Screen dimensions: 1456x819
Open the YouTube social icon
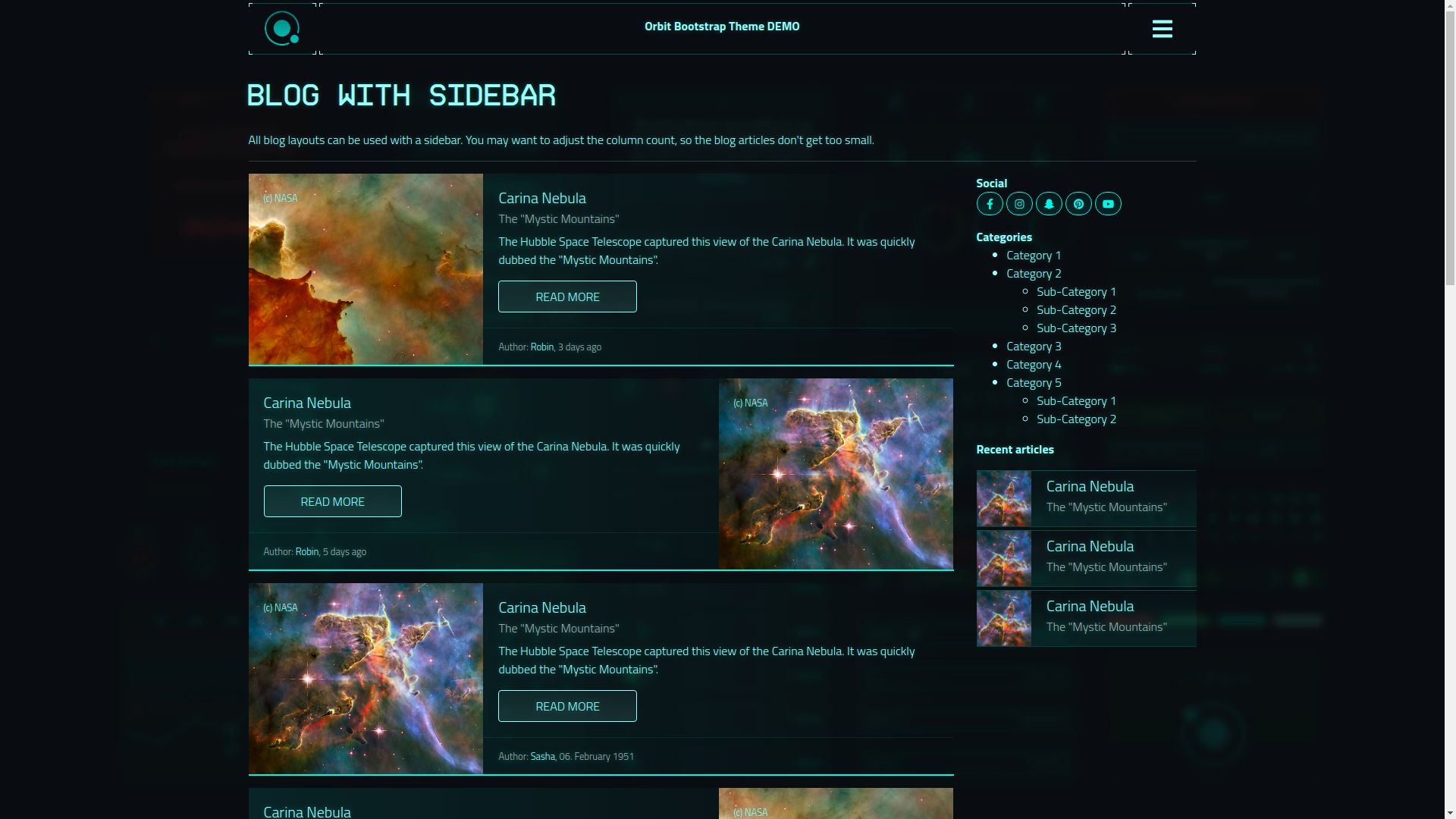1108,204
